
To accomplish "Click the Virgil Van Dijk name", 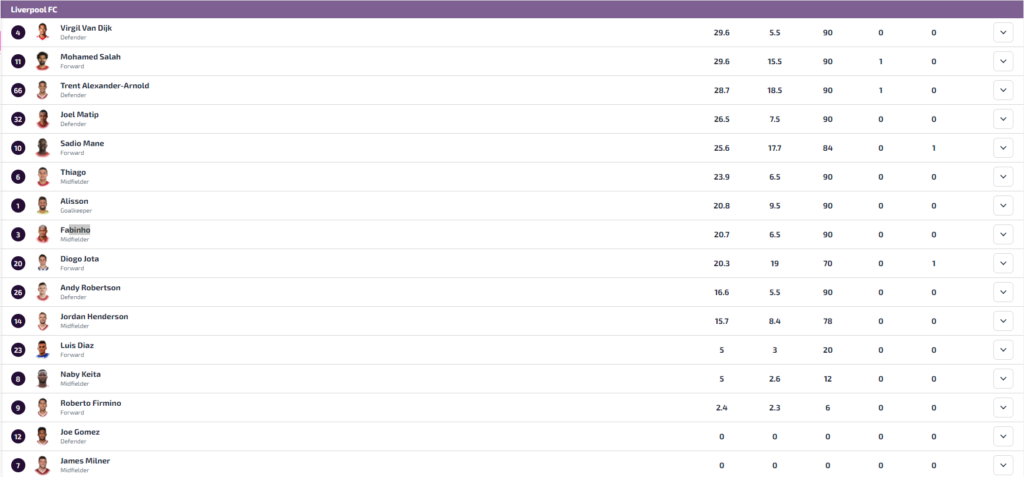I will click(86, 28).
